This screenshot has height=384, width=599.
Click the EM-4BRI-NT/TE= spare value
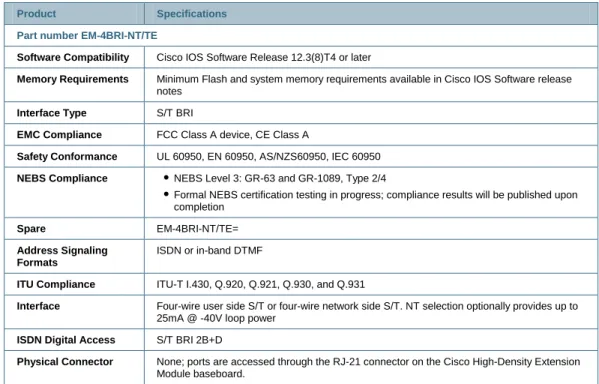pyautogui.click(x=197, y=228)
